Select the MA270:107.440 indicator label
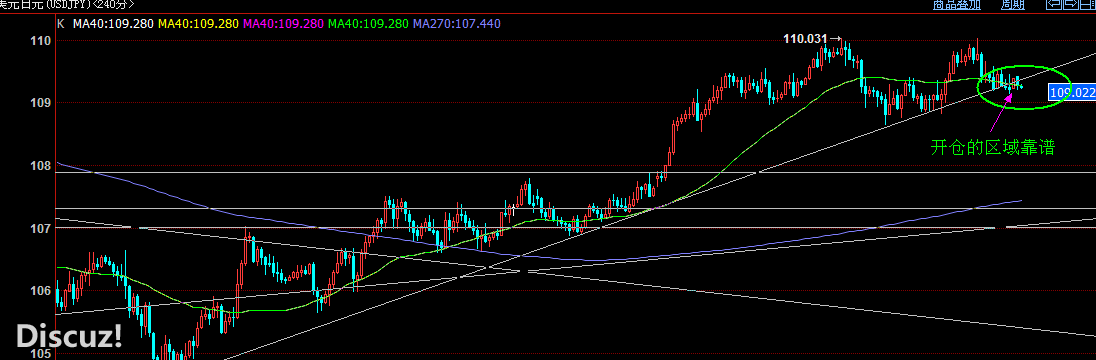Screen dimensions: 1096x360 [457, 24]
